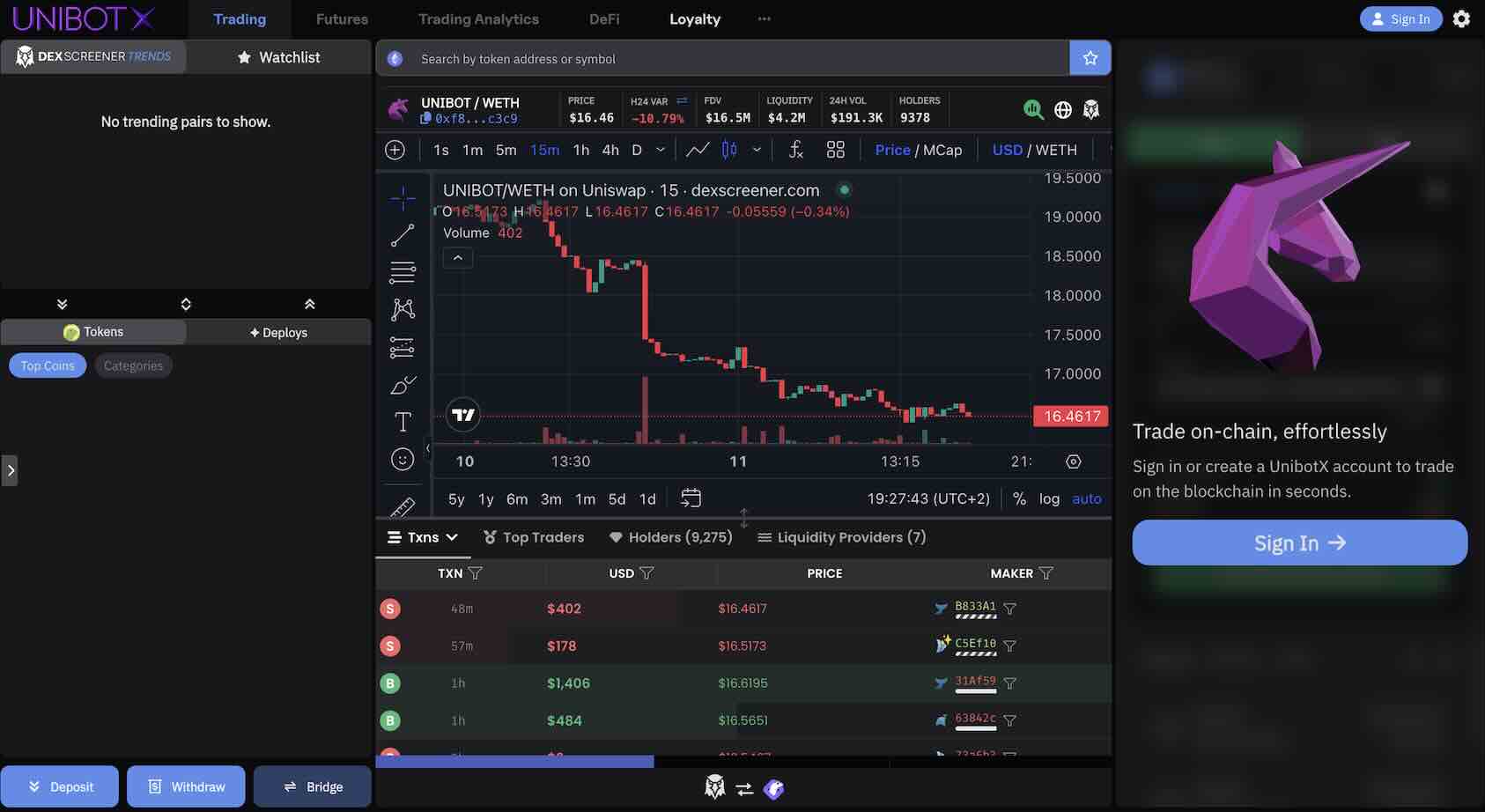
Task: Select the ruler measure tool
Action: [402, 507]
